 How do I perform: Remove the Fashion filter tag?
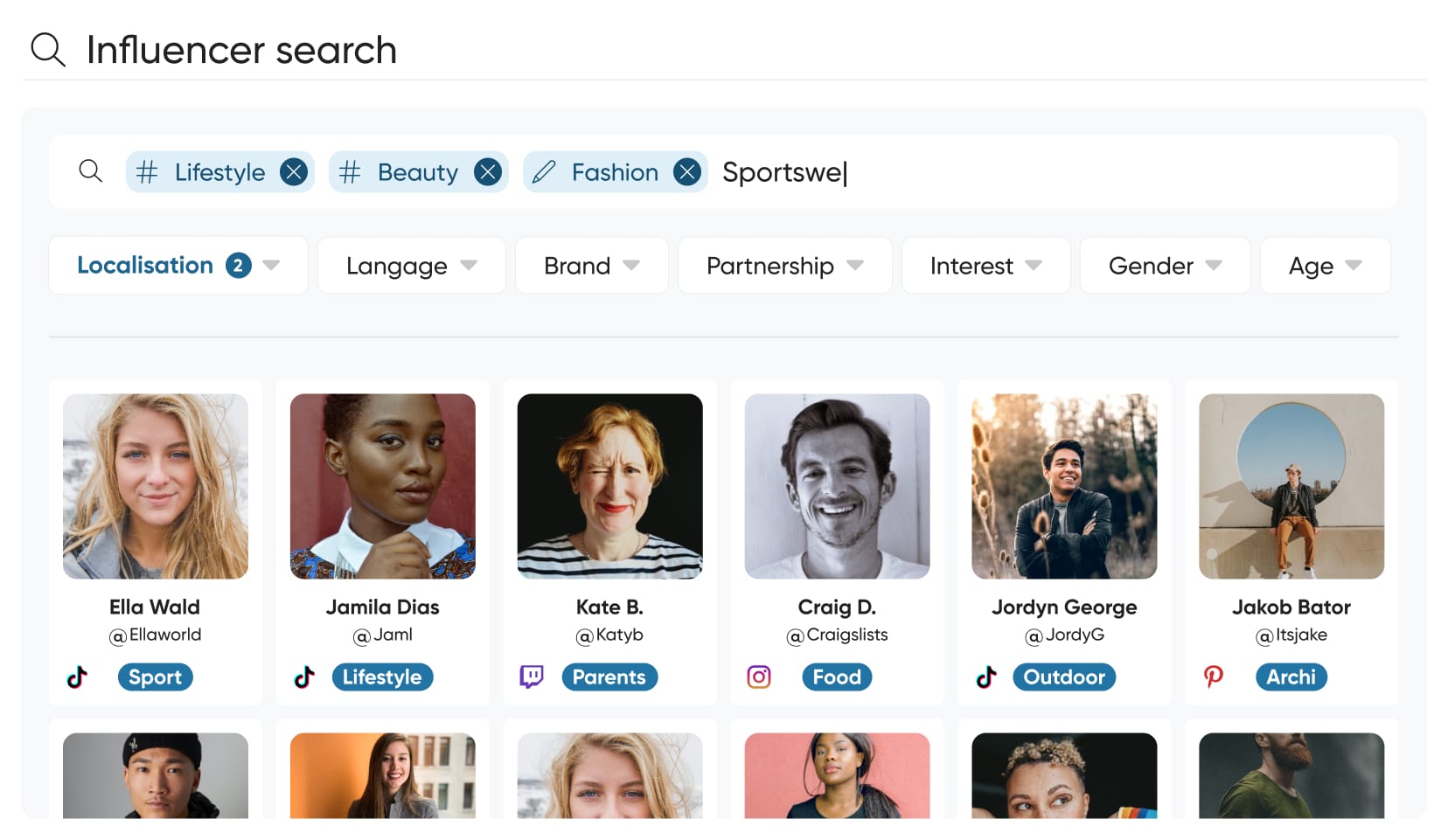688,172
